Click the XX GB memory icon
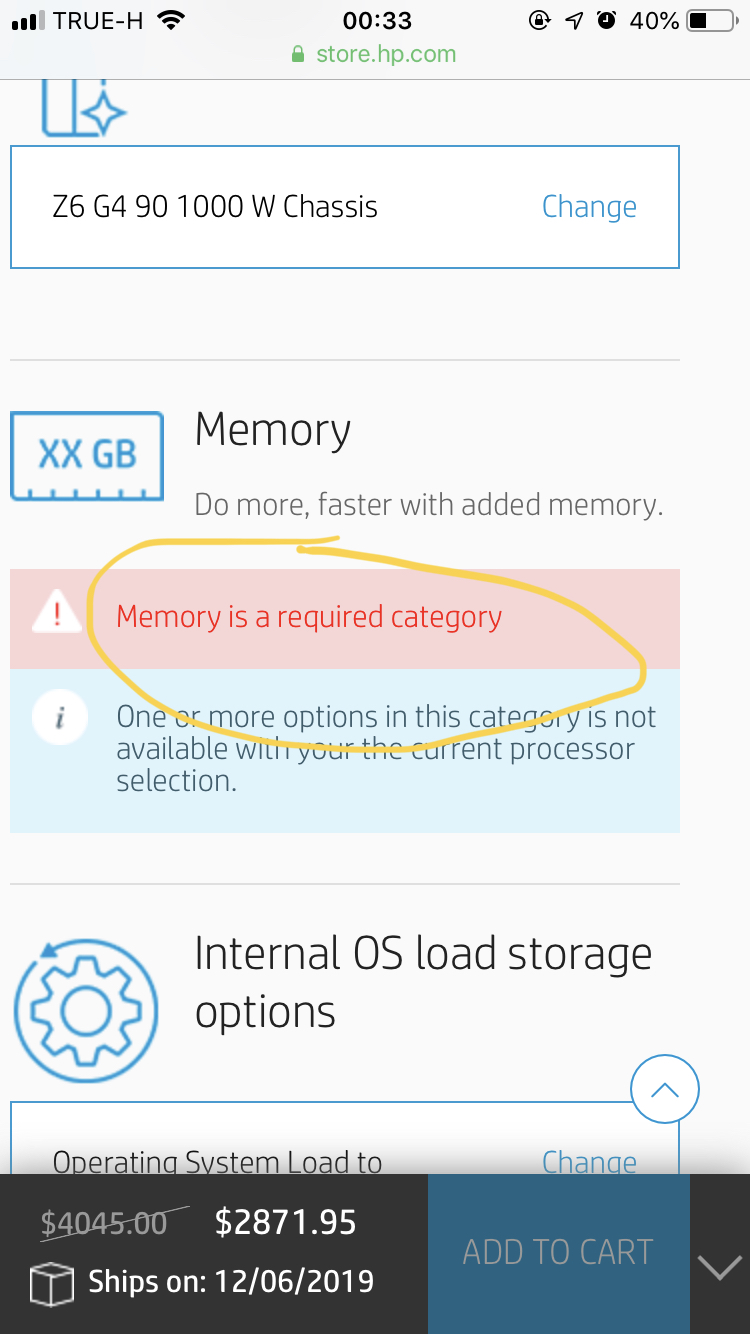Screen dimensions: 750x1334 pyautogui.click(x=87, y=456)
